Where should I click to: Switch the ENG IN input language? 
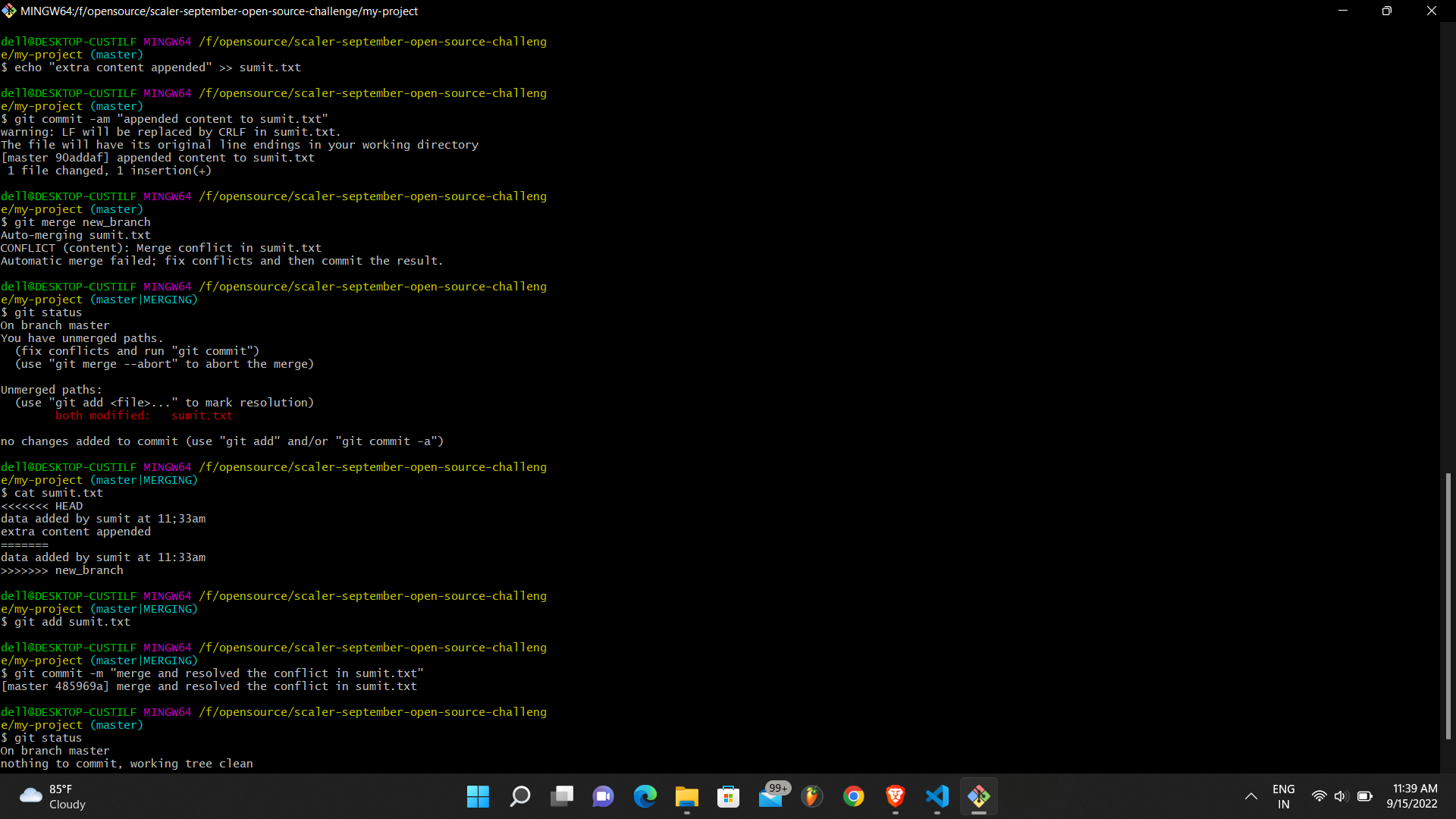click(1284, 797)
